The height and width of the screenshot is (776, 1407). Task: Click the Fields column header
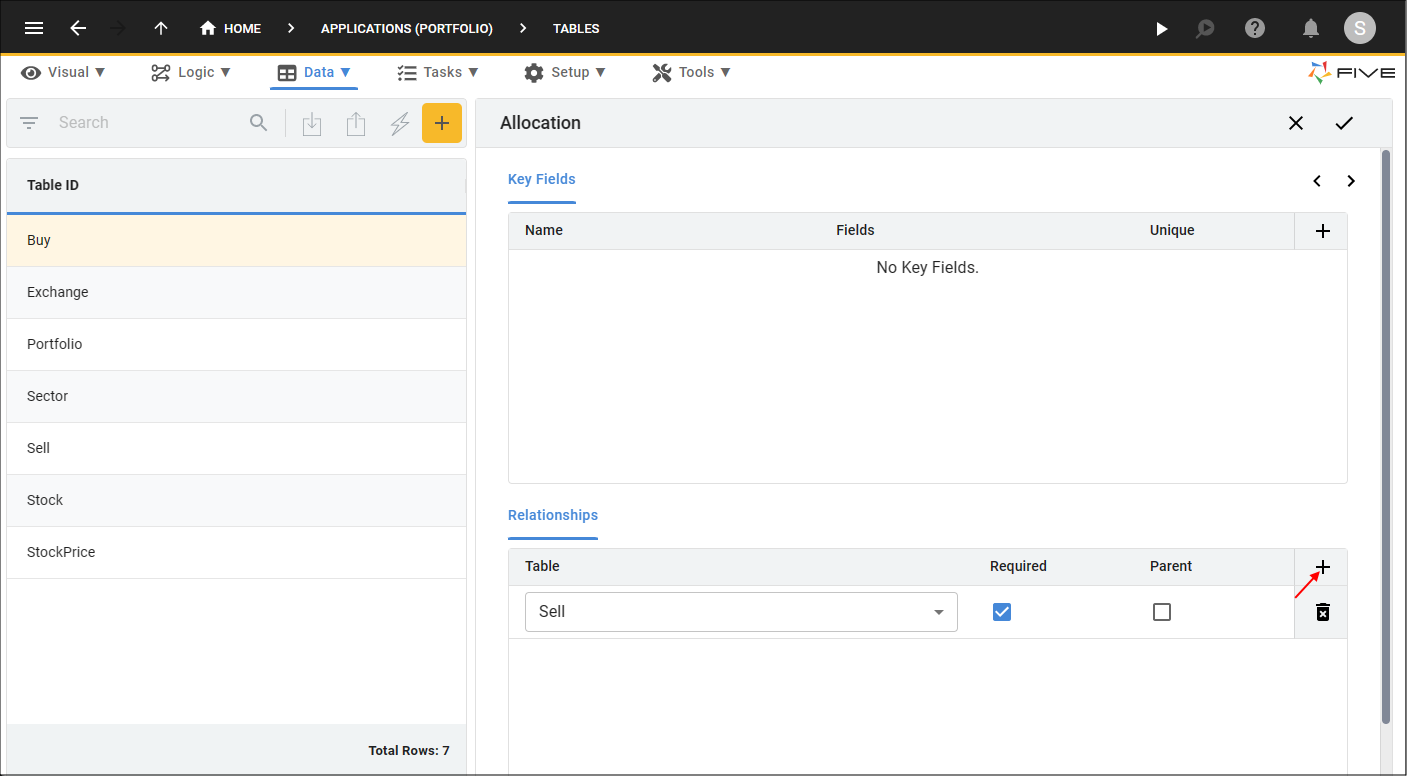(x=855, y=231)
